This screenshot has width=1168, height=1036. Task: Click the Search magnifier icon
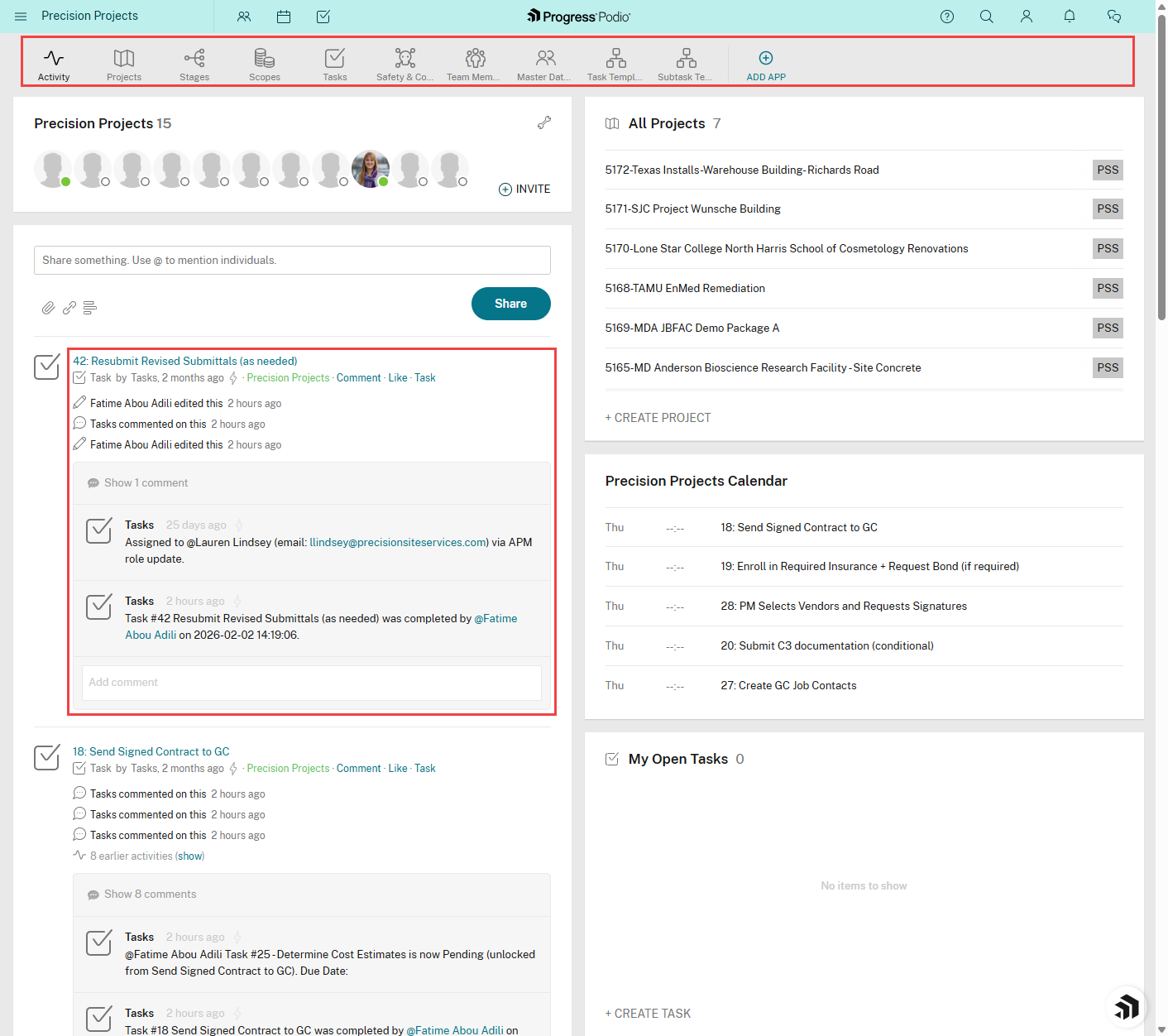(987, 17)
